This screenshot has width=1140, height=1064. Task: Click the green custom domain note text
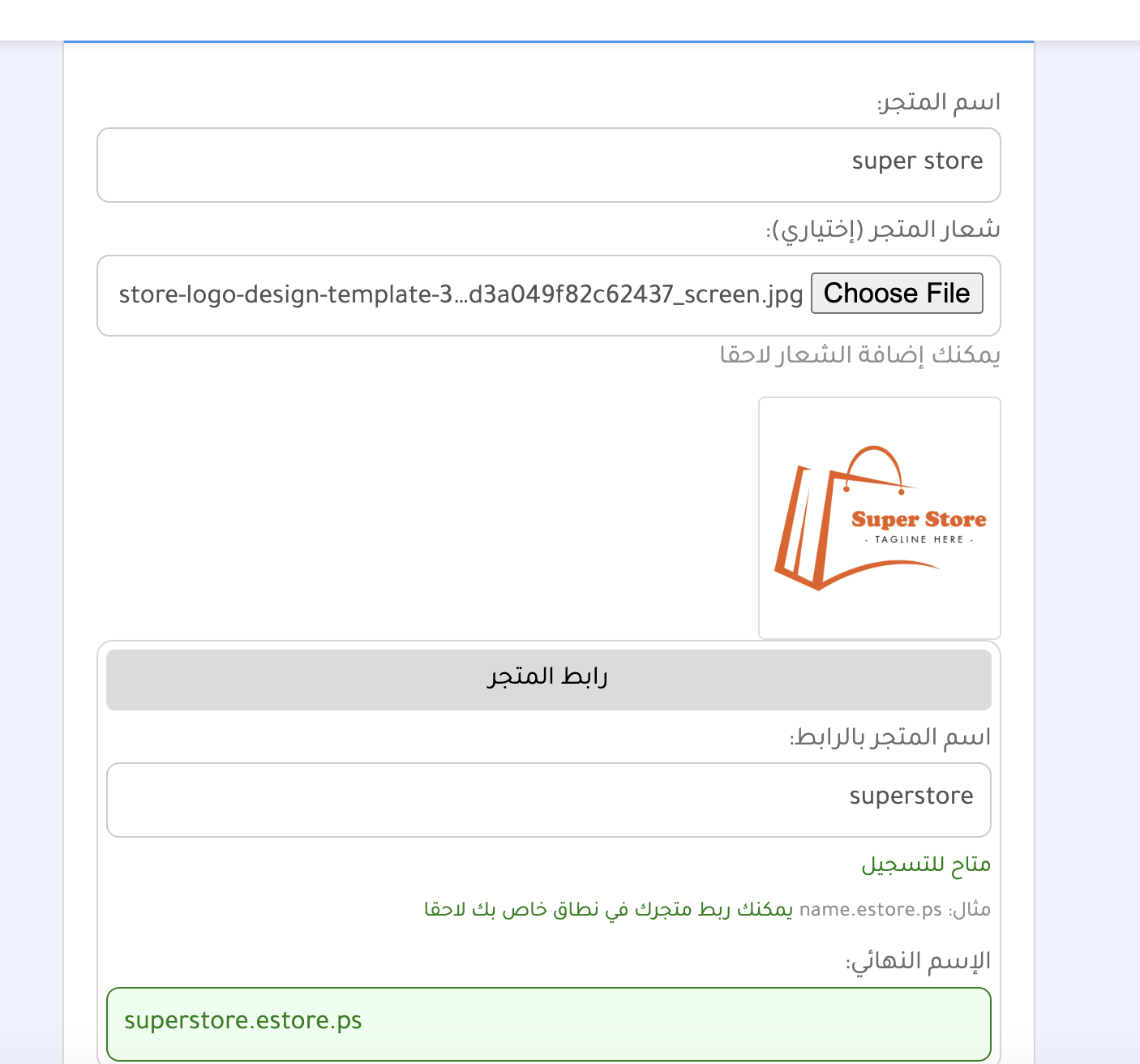(x=608, y=909)
